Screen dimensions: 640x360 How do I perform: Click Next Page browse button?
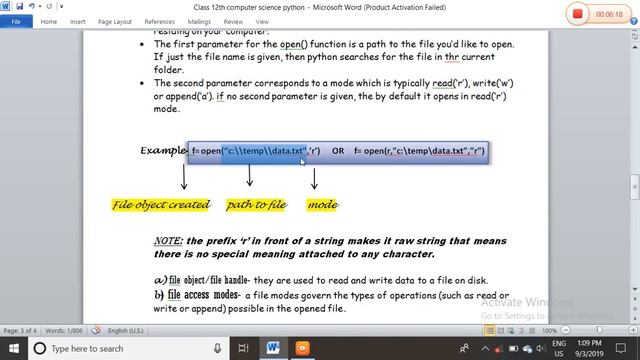(635, 318)
